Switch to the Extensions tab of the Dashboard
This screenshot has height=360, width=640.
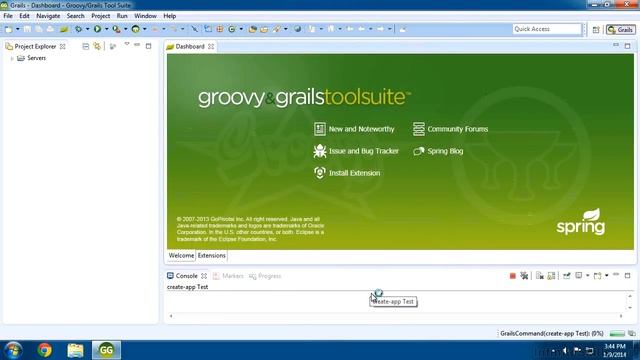click(211, 256)
